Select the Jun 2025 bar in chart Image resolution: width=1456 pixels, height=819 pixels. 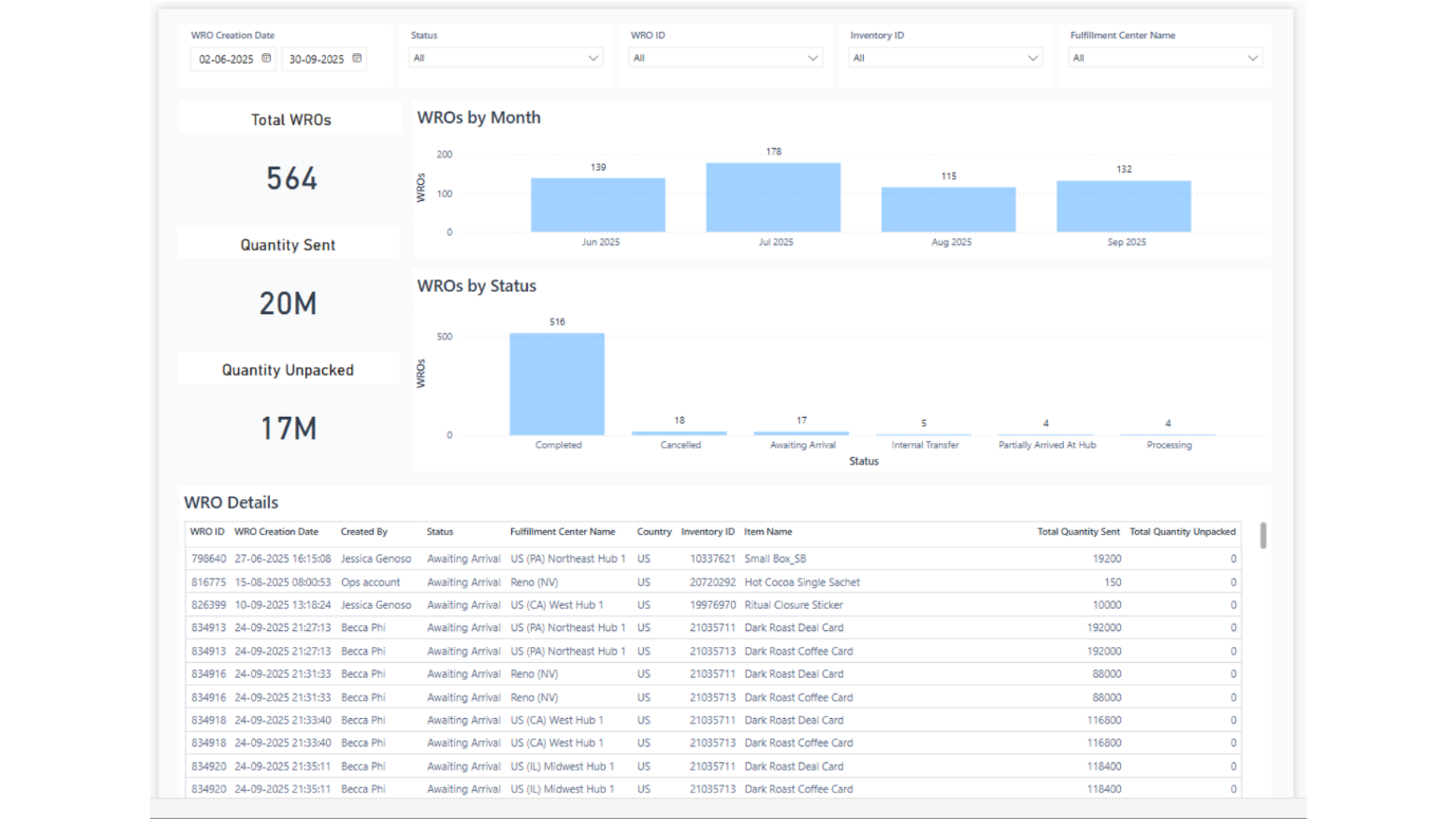pos(598,206)
